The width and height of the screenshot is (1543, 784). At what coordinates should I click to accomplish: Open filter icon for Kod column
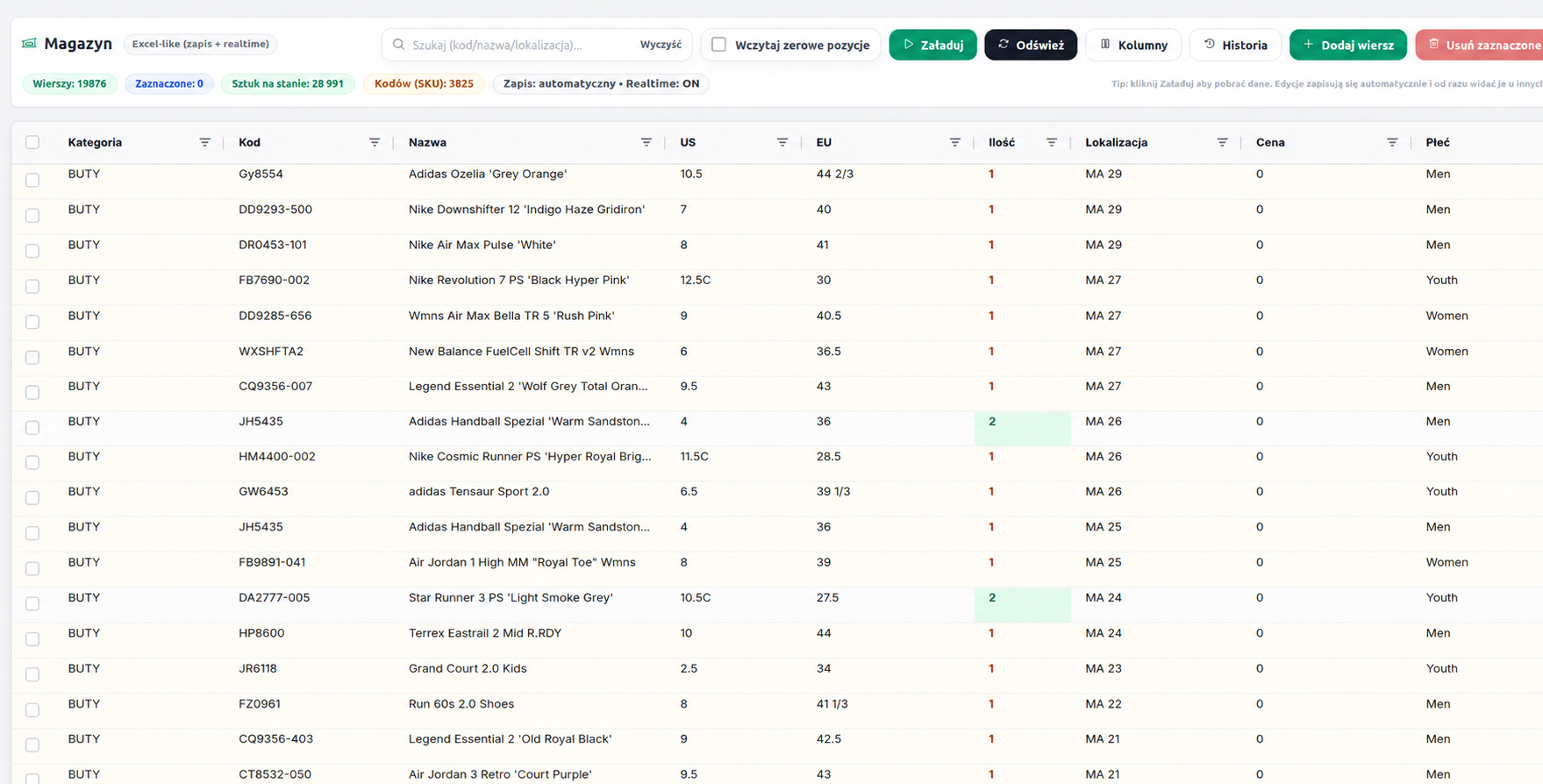375,142
